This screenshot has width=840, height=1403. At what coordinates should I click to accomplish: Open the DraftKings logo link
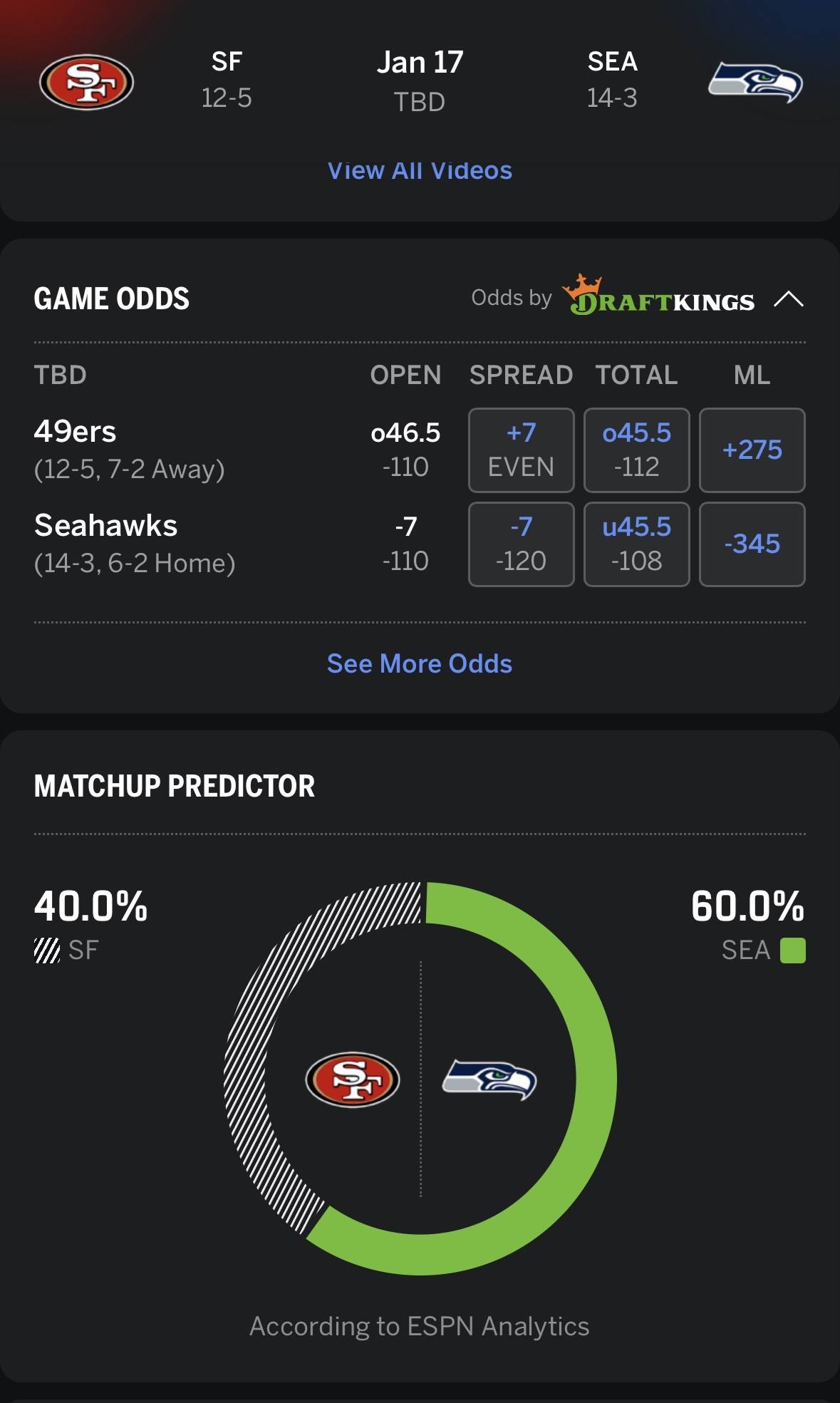point(658,295)
